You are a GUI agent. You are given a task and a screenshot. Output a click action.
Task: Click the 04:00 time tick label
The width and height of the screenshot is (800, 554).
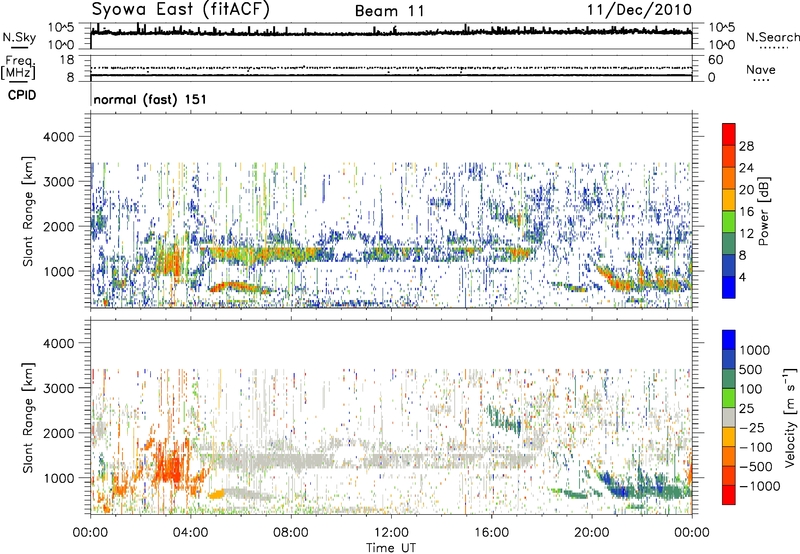[190, 533]
